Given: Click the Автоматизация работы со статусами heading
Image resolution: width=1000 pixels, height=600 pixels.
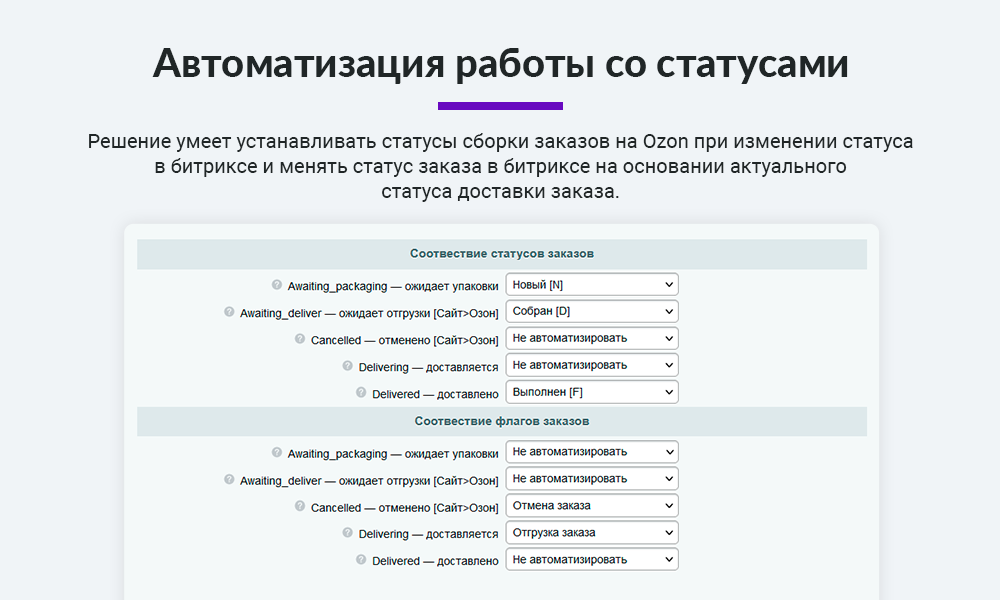Looking at the screenshot, I should click(x=500, y=62).
